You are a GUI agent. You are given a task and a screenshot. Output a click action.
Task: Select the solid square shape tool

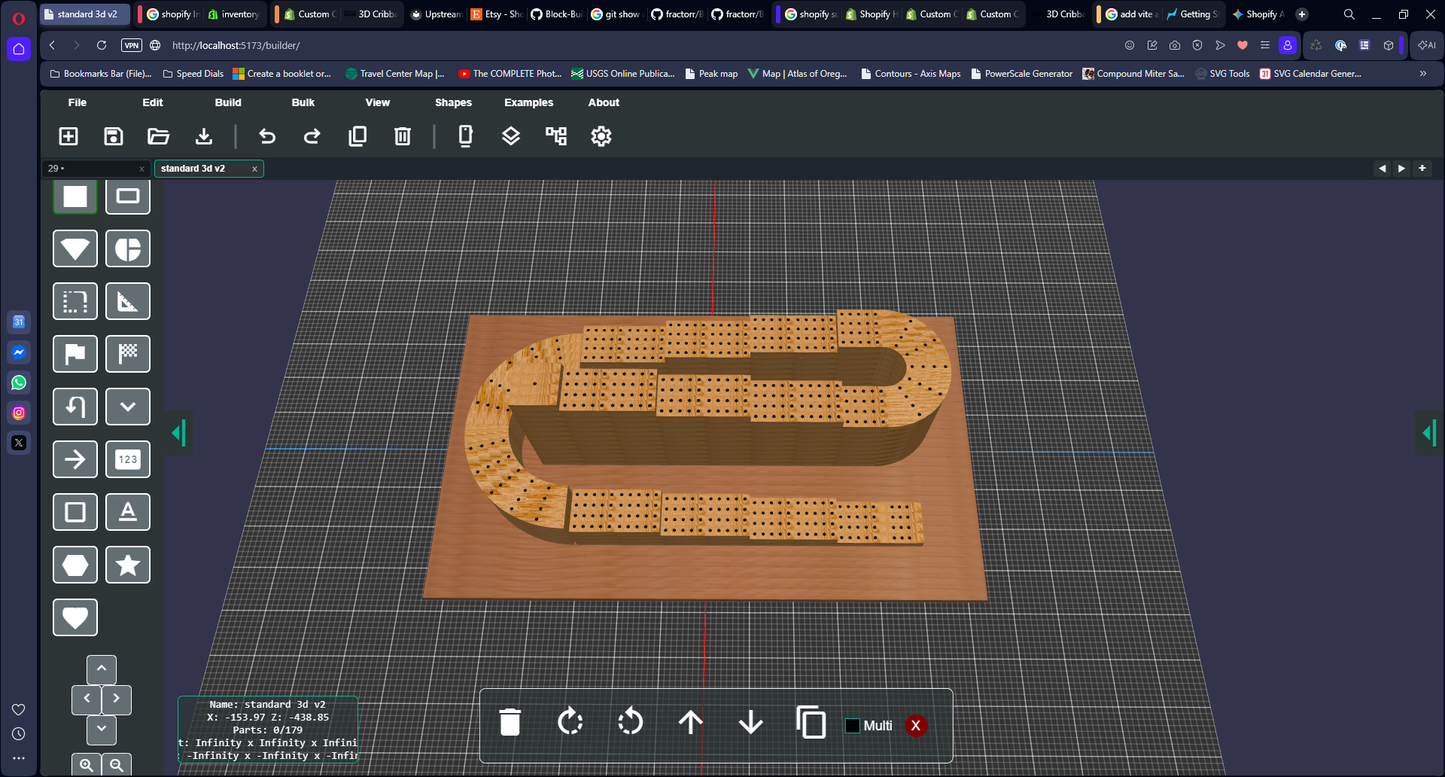[75, 196]
